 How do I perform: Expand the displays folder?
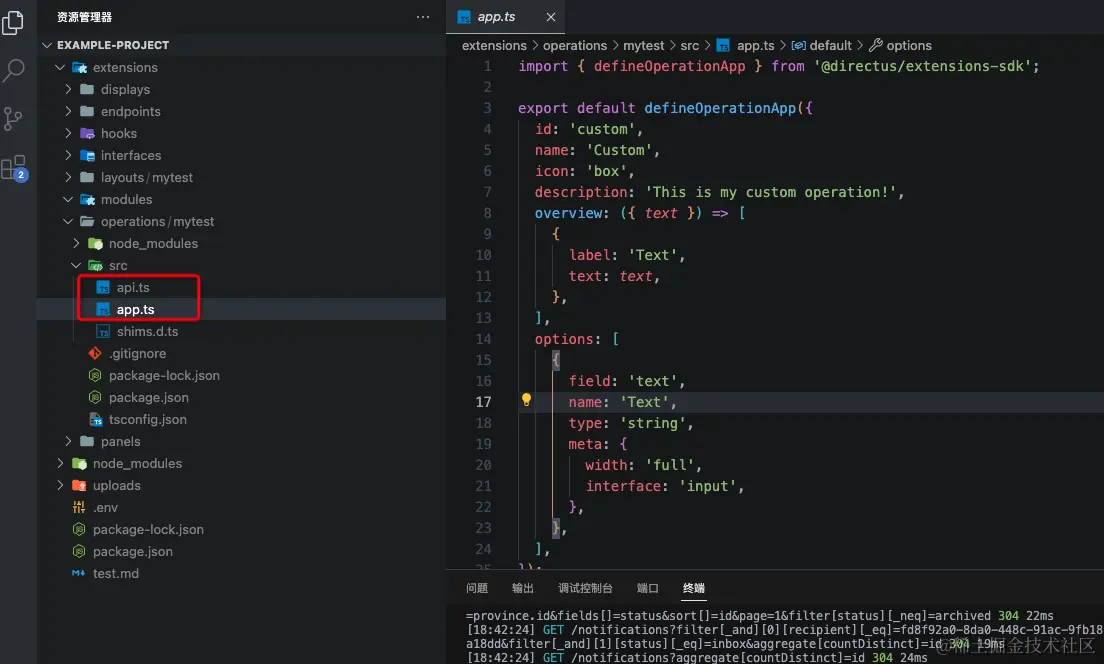point(68,89)
